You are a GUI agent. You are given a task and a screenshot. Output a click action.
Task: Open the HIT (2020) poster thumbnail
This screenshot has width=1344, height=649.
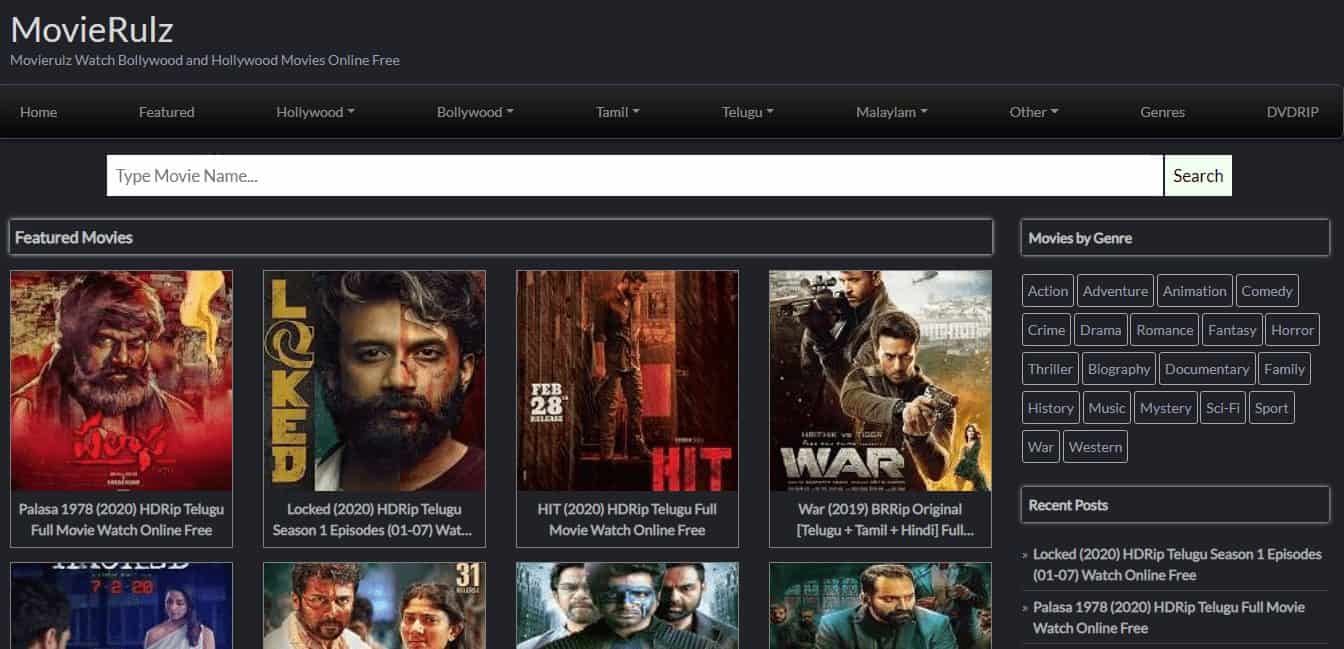pos(627,381)
